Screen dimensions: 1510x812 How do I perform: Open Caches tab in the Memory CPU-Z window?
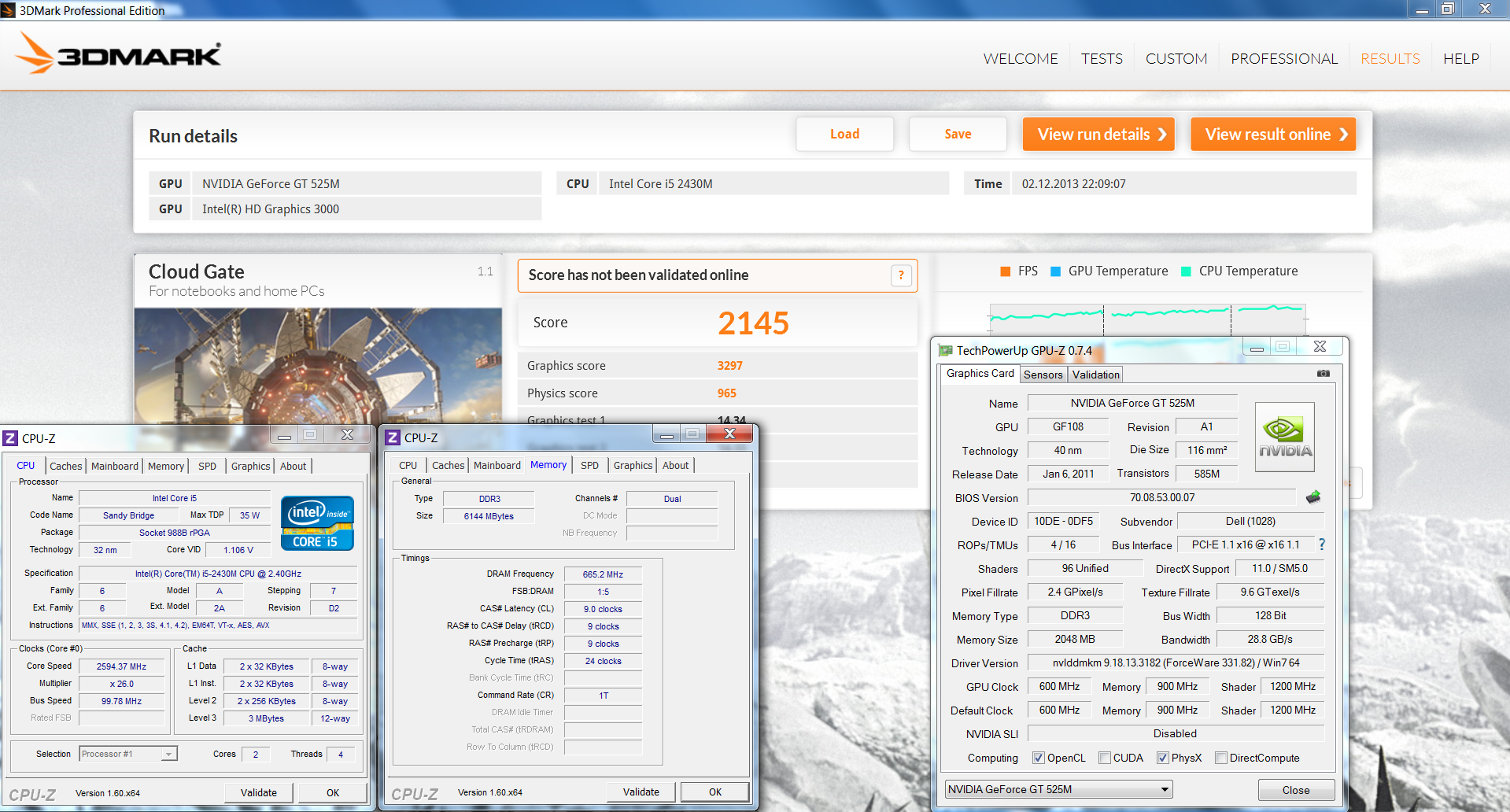tap(449, 465)
